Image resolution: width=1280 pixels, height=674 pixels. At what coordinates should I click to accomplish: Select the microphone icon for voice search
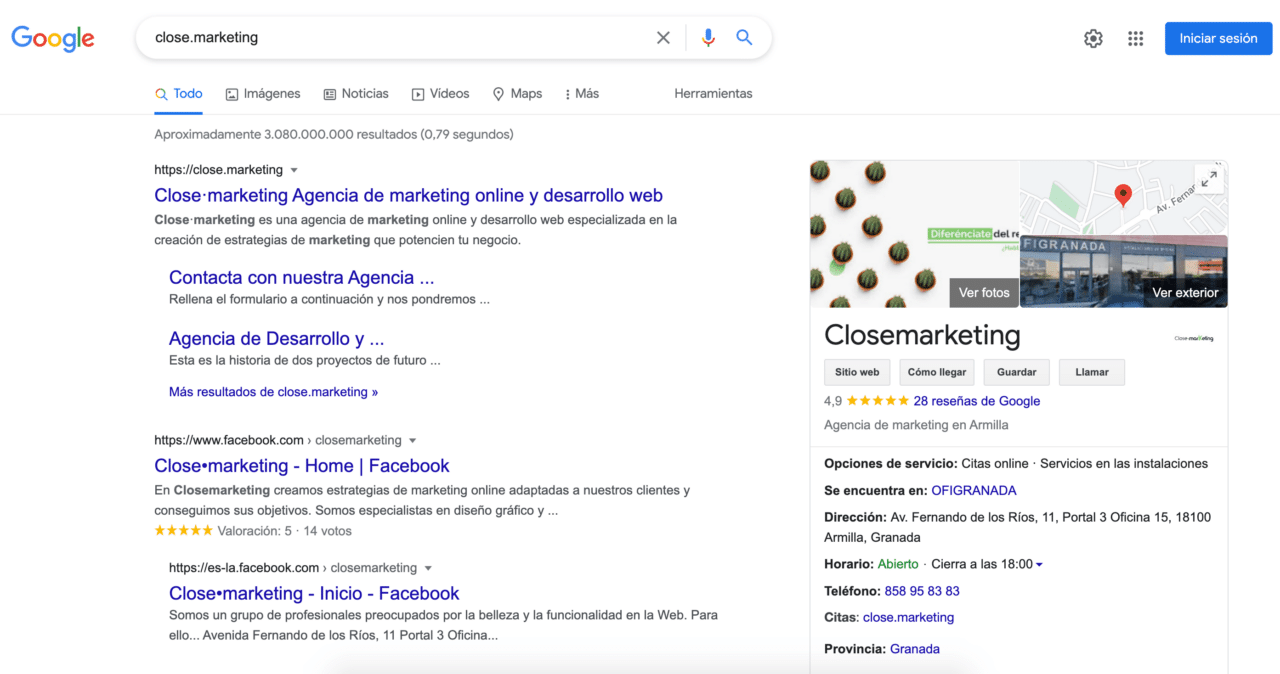click(708, 37)
